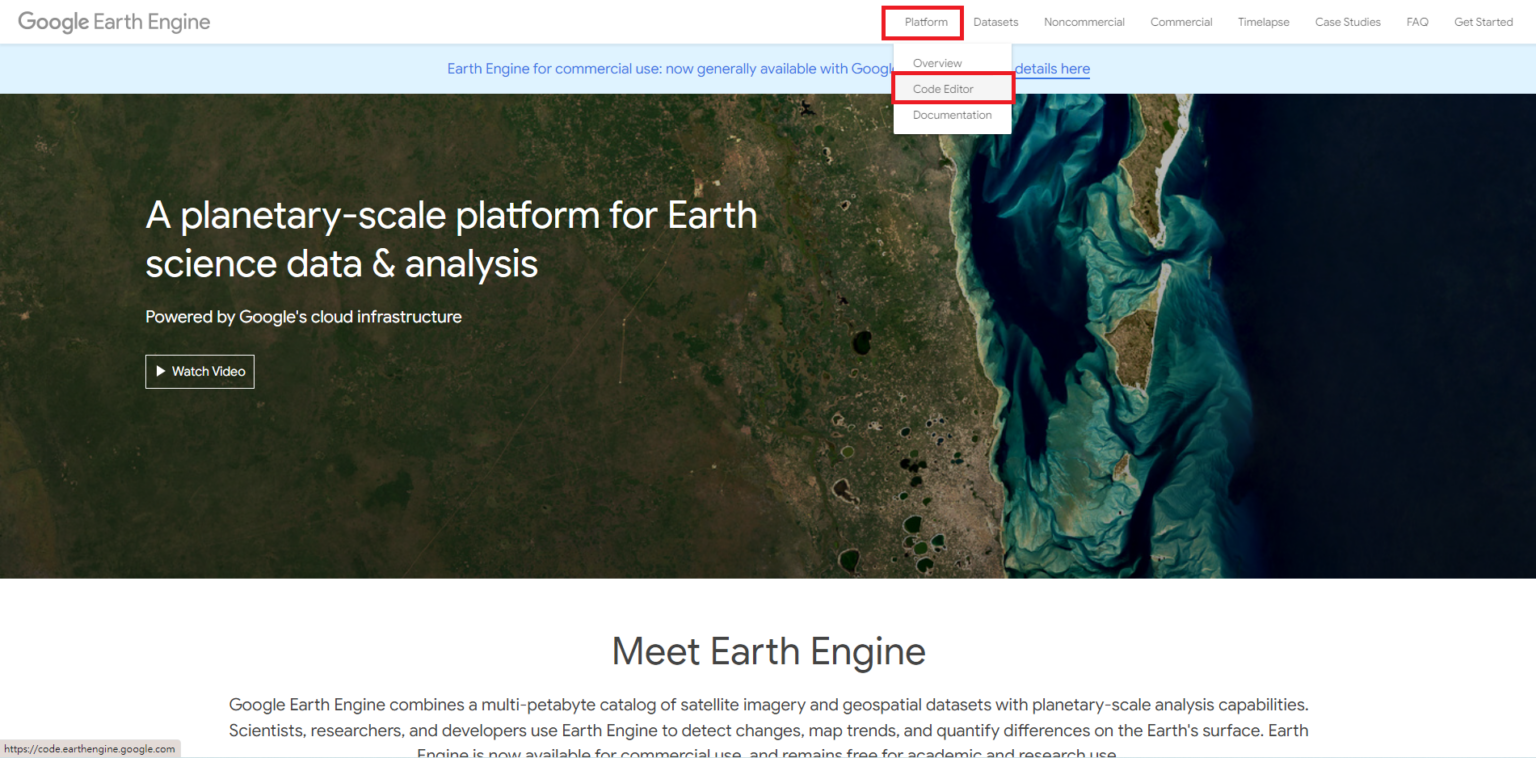
Task: Select Code Editor from the Platform dropdown
Action: click(942, 89)
